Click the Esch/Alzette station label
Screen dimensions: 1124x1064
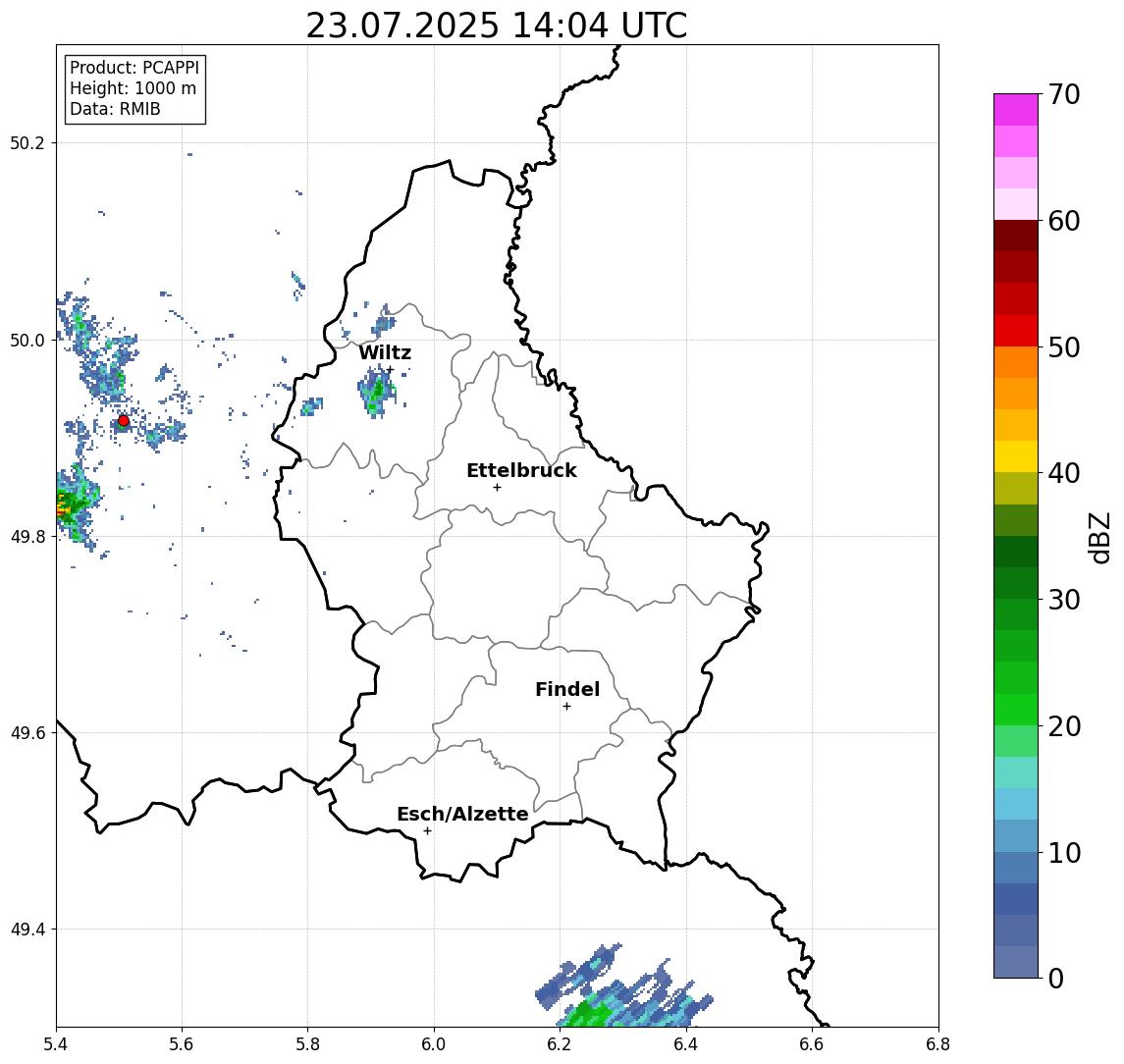tap(462, 814)
